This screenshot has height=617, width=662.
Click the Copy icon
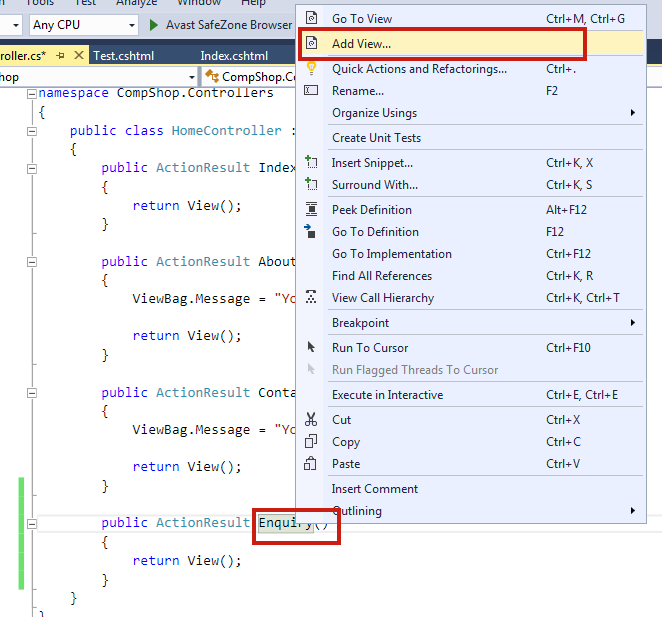[x=311, y=441]
